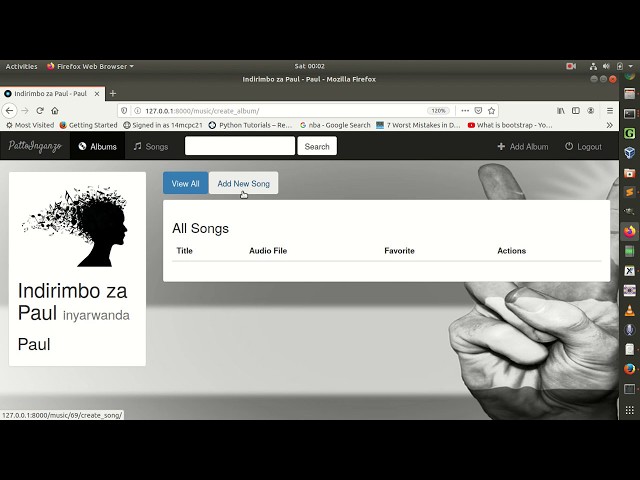Click the Title column header
The width and height of the screenshot is (640, 480).
point(184,251)
